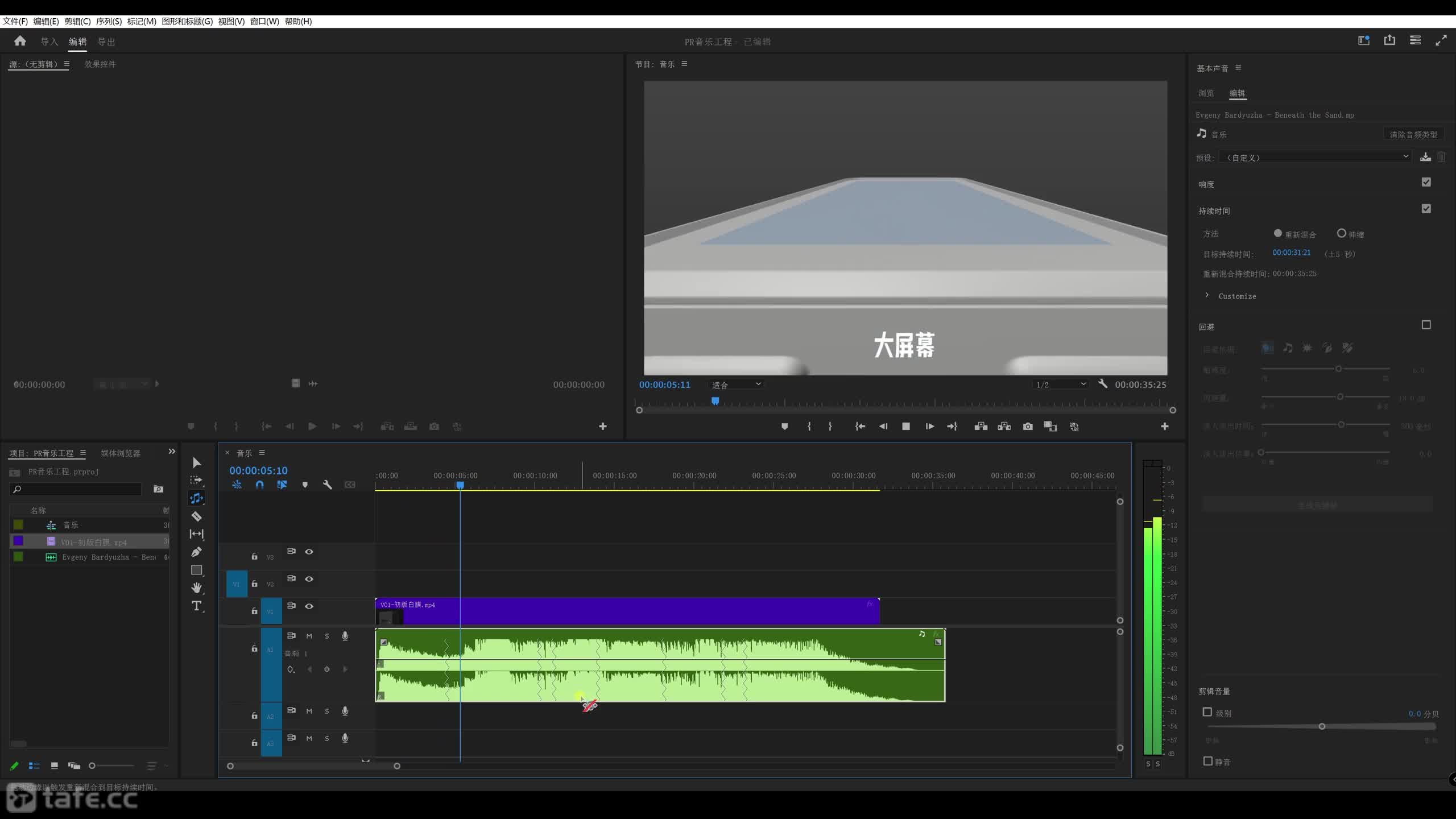Uncheck the 响度 loudness checkbox
Viewport: 1456px width, 819px height.
click(x=1426, y=182)
